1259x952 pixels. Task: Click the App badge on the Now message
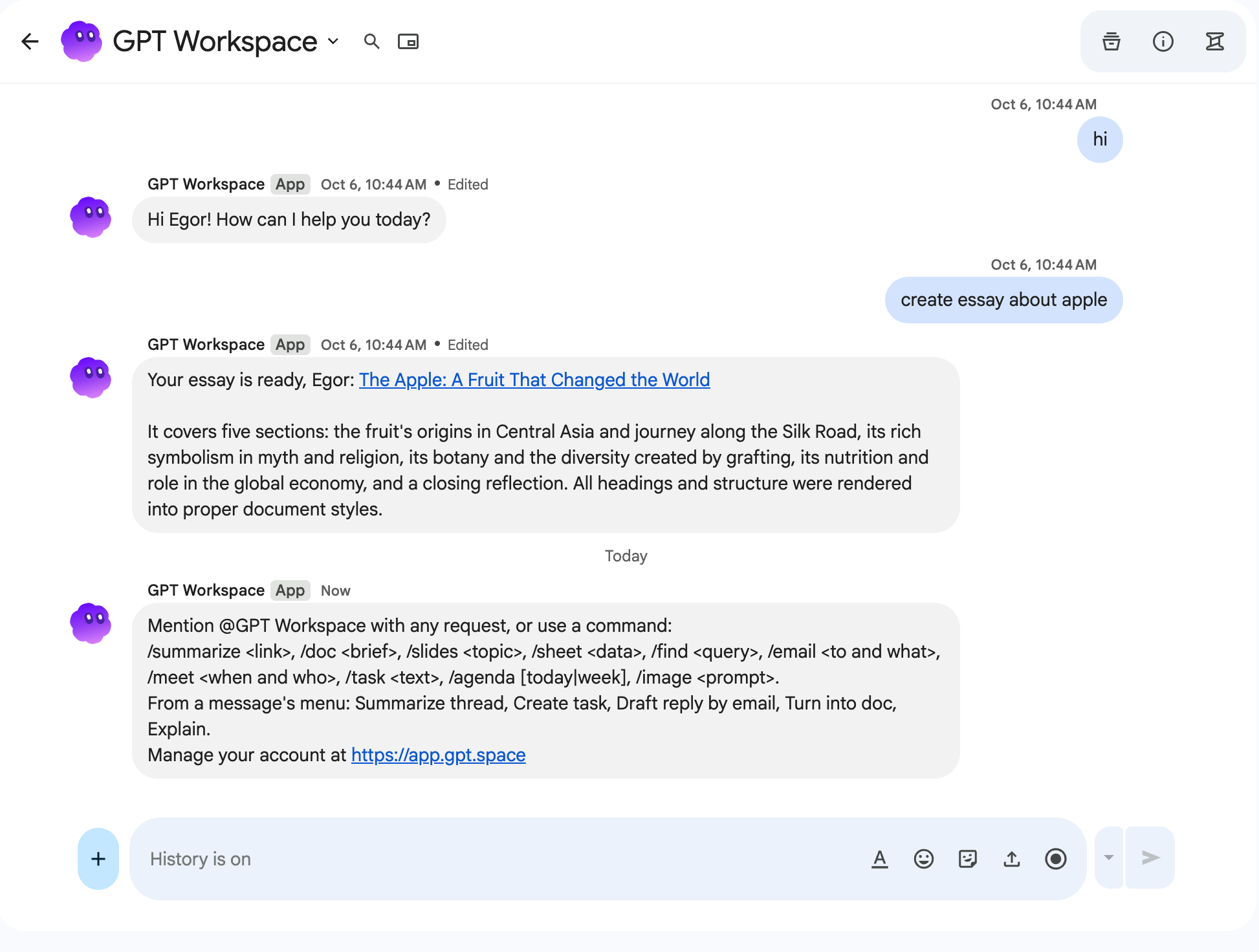(290, 590)
